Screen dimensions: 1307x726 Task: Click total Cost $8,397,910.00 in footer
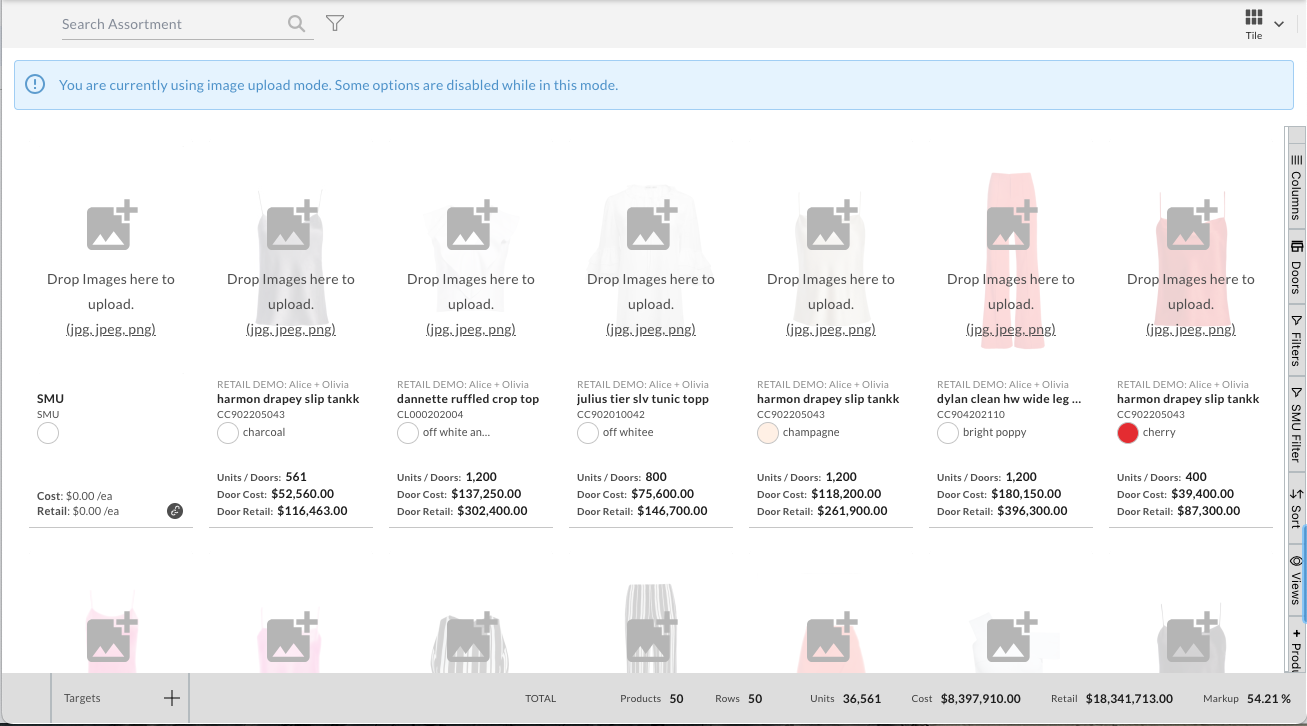(981, 699)
